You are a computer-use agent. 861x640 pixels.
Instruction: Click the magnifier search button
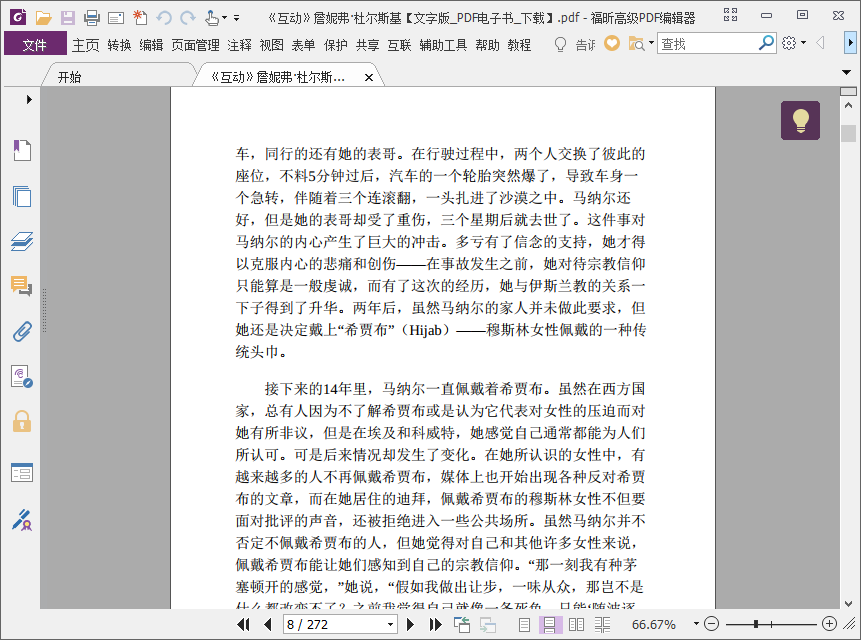tap(766, 43)
